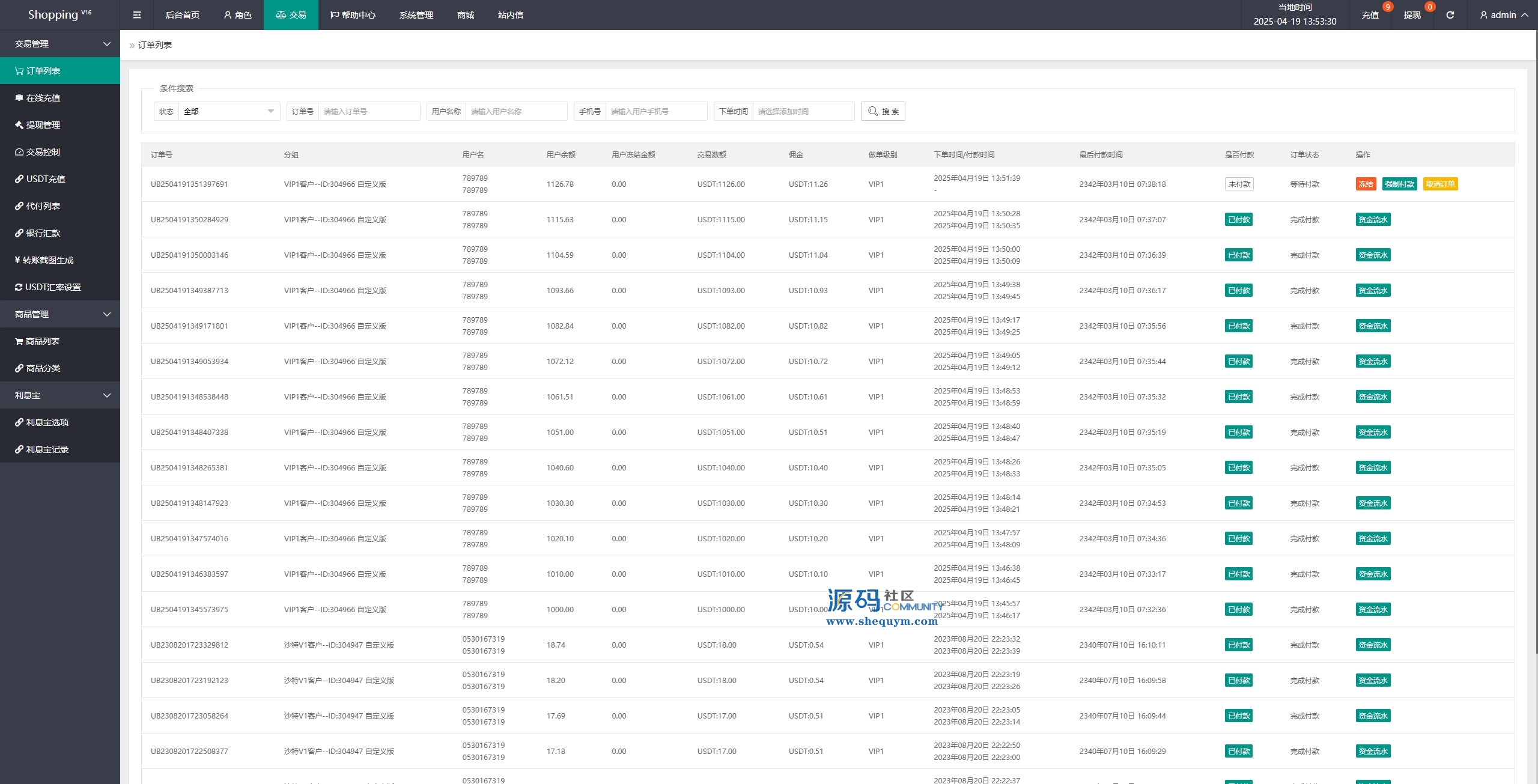The image size is (1538, 784).
Task: Open 商品列表 cart item in the sidebar
Action: [x=42, y=341]
